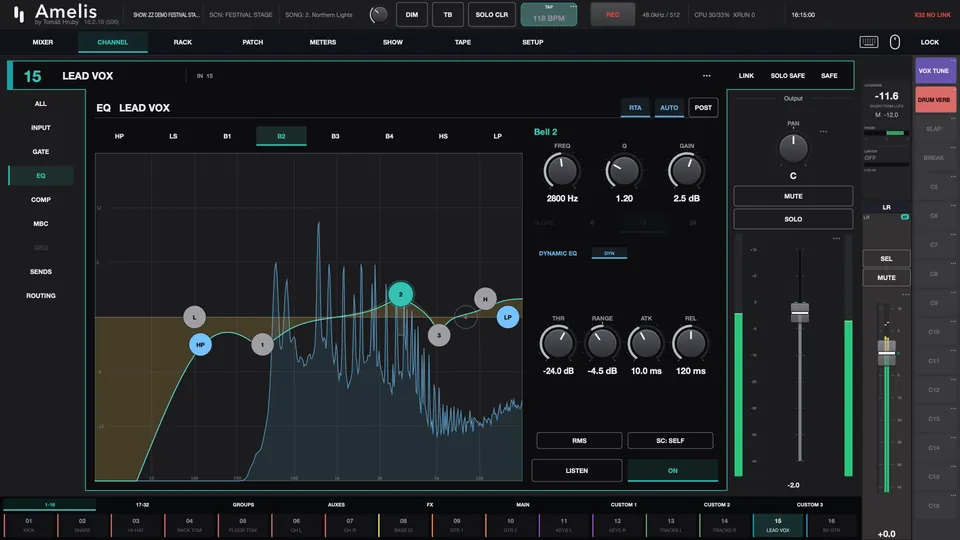Toggle RTA analyzer display
The image size is (960, 540).
point(635,108)
